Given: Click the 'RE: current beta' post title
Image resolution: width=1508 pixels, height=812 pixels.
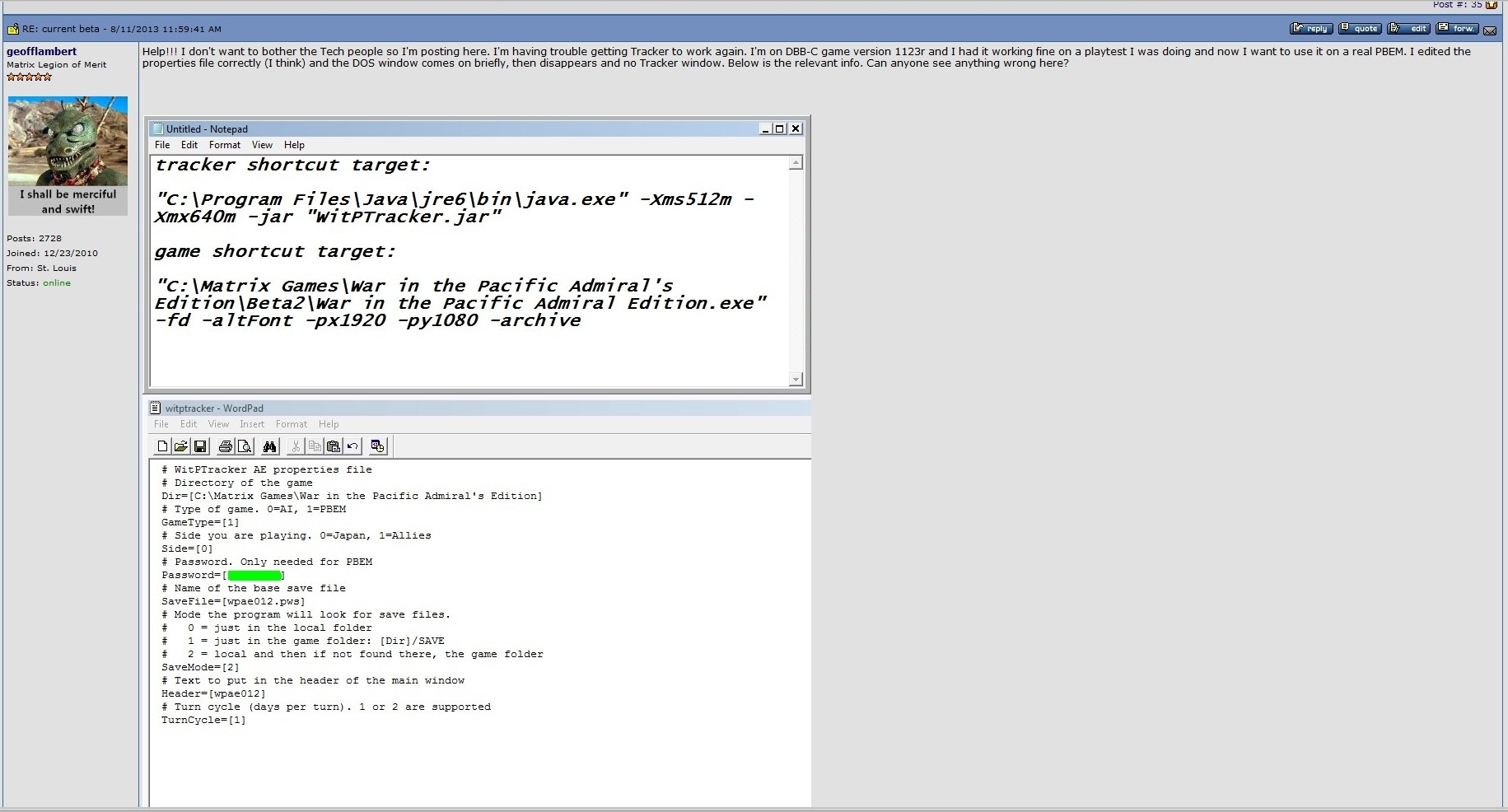Looking at the screenshot, I should click(61, 29).
